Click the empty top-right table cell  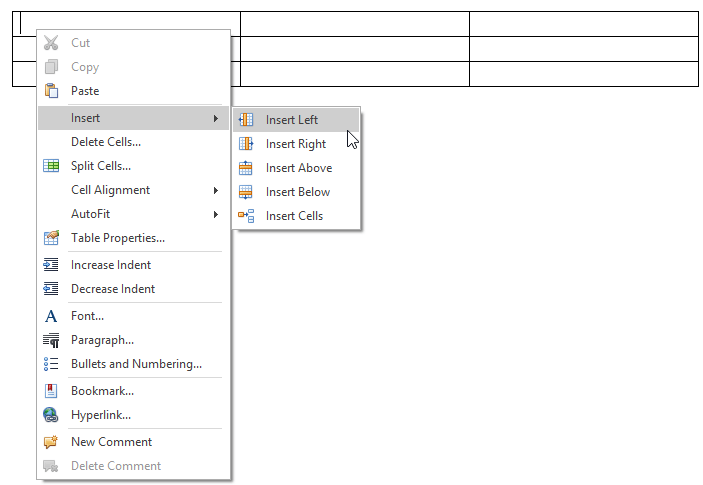(x=584, y=24)
